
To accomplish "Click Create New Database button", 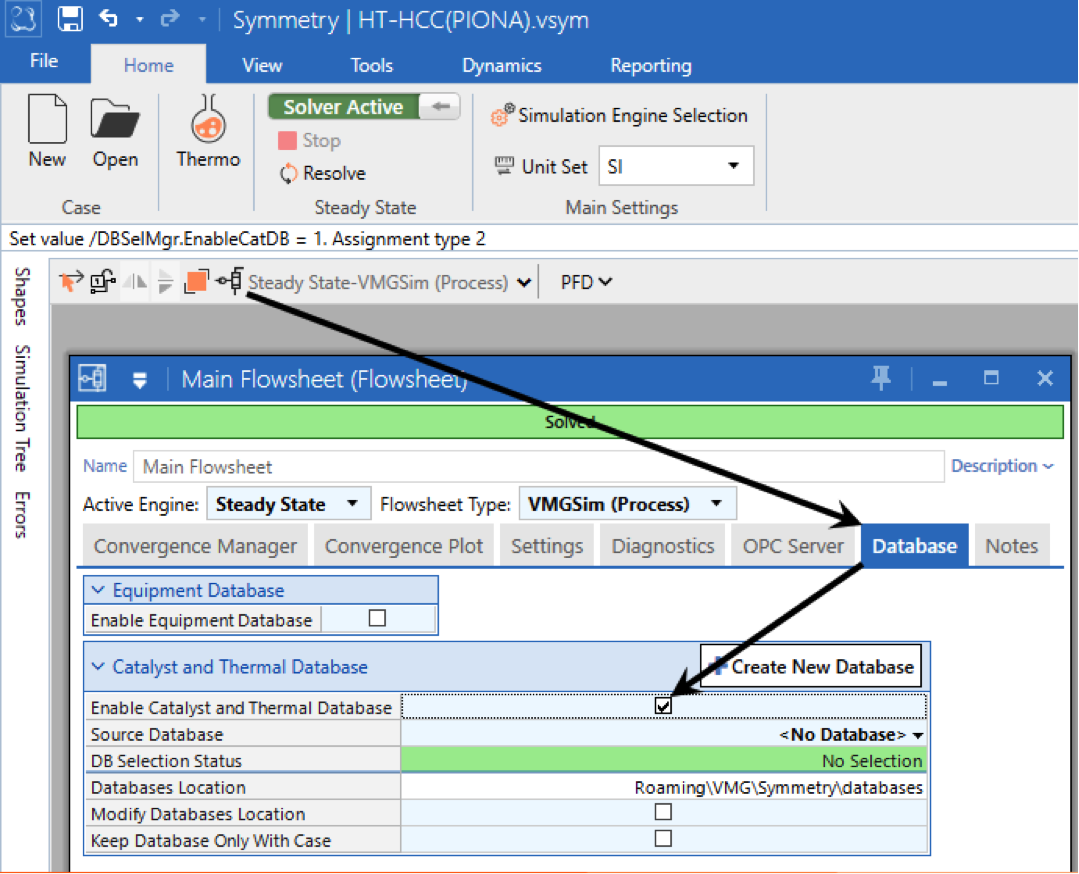I will tap(811, 666).
